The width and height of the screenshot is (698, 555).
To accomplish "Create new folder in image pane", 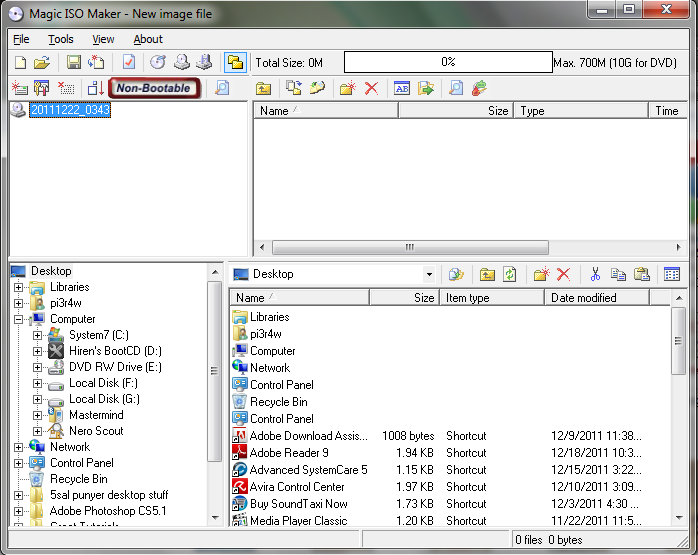I will pos(348,88).
